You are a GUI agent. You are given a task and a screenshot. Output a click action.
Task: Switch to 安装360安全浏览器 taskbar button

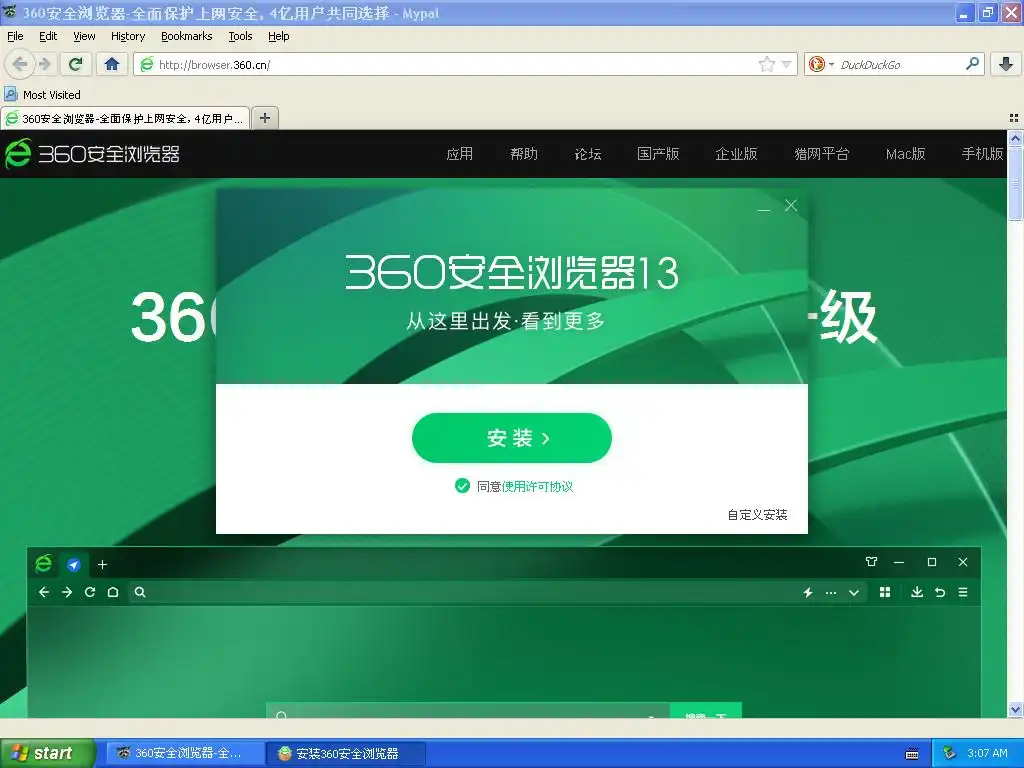point(346,754)
